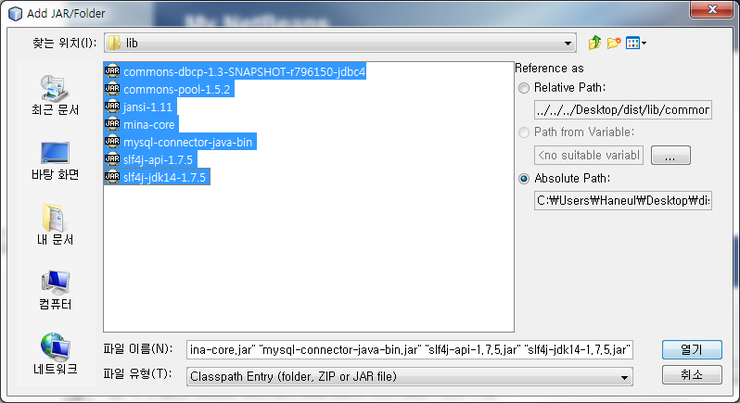
Task: Select commons-pool-1.5.2 file name
Action: pos(177,89)
